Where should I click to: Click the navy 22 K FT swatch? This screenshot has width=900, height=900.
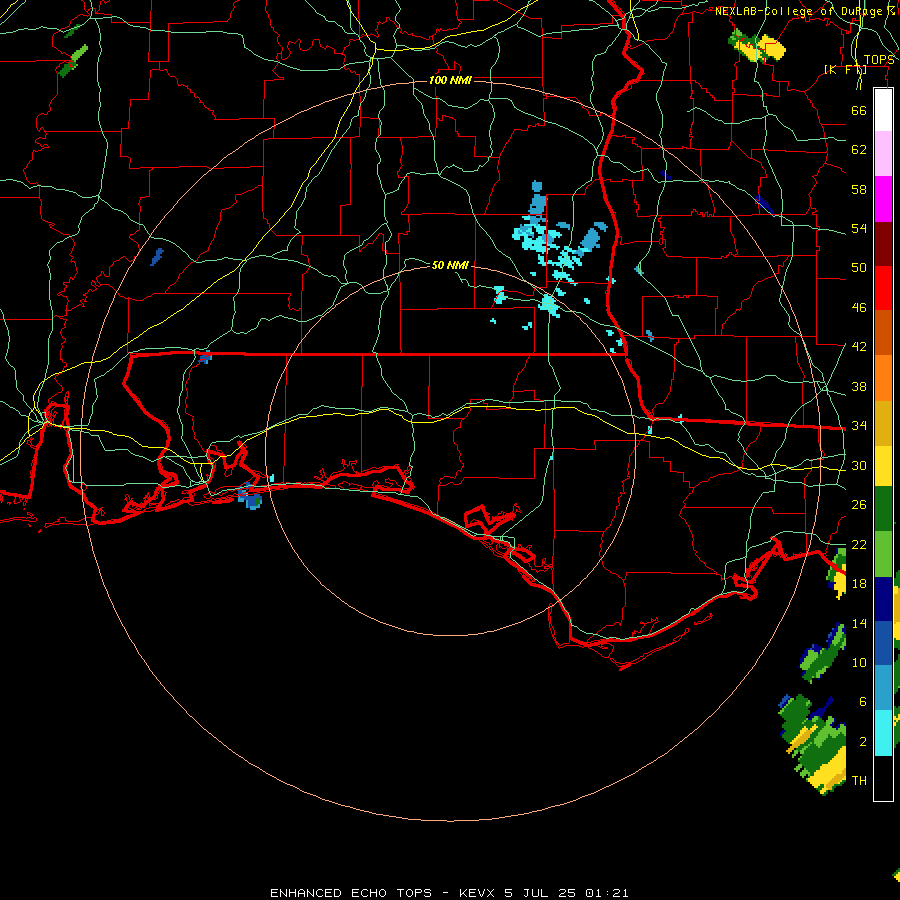[883, 599]
